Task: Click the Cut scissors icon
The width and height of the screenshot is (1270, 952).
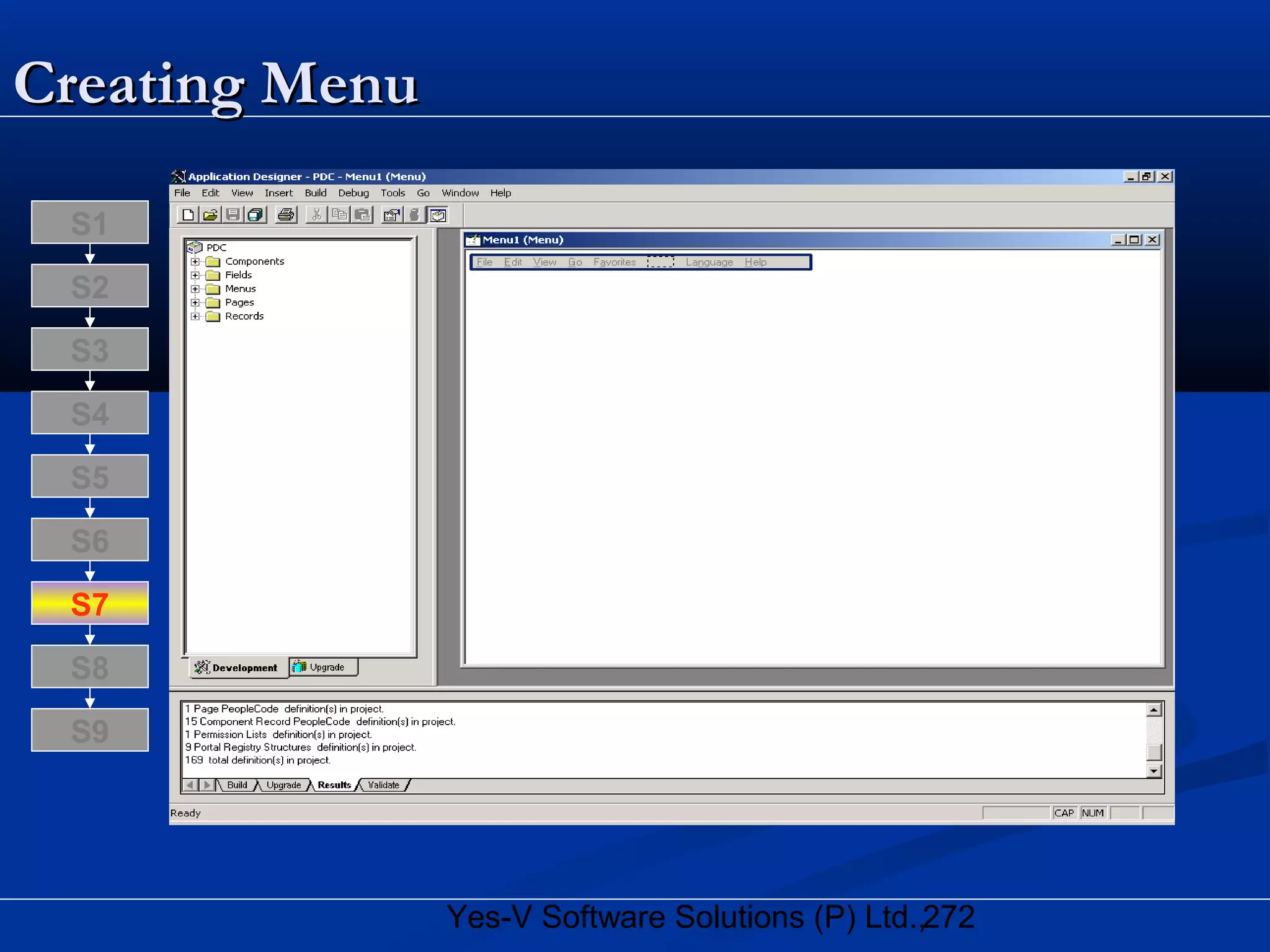Action: point(317,215)
